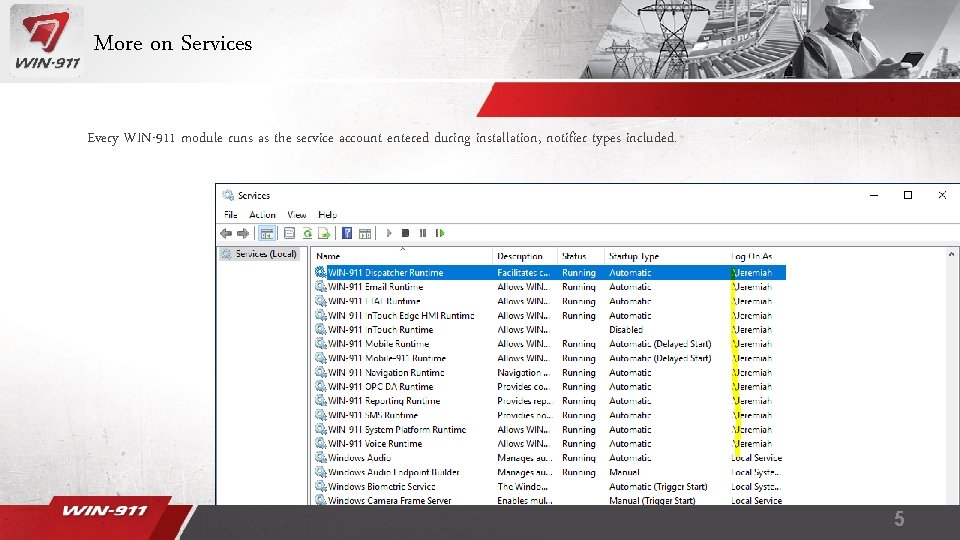Select the WIN-911 InTouch Runtime service
Viewport: 960px width, 540px height.
tap(380, 329)
